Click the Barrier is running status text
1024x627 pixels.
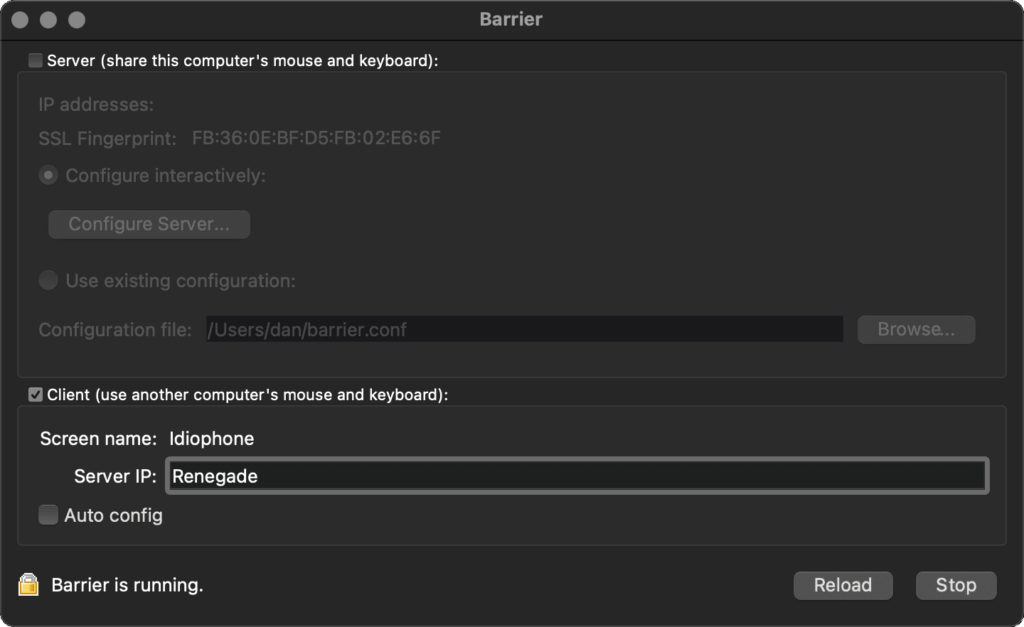coord(125,585)
